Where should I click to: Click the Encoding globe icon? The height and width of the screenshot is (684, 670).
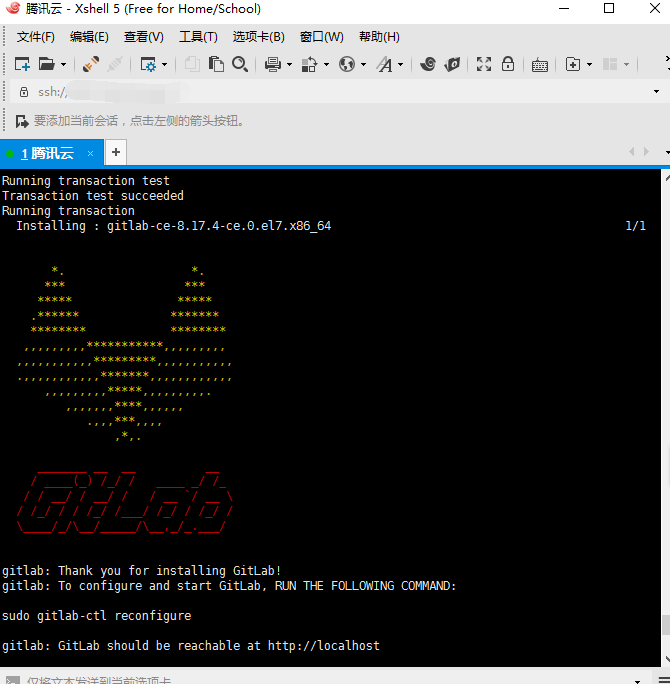point(347,65)
